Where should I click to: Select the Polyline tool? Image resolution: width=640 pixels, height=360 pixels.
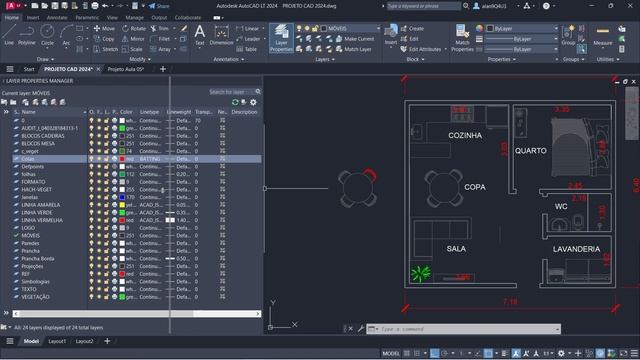[27, 35]
